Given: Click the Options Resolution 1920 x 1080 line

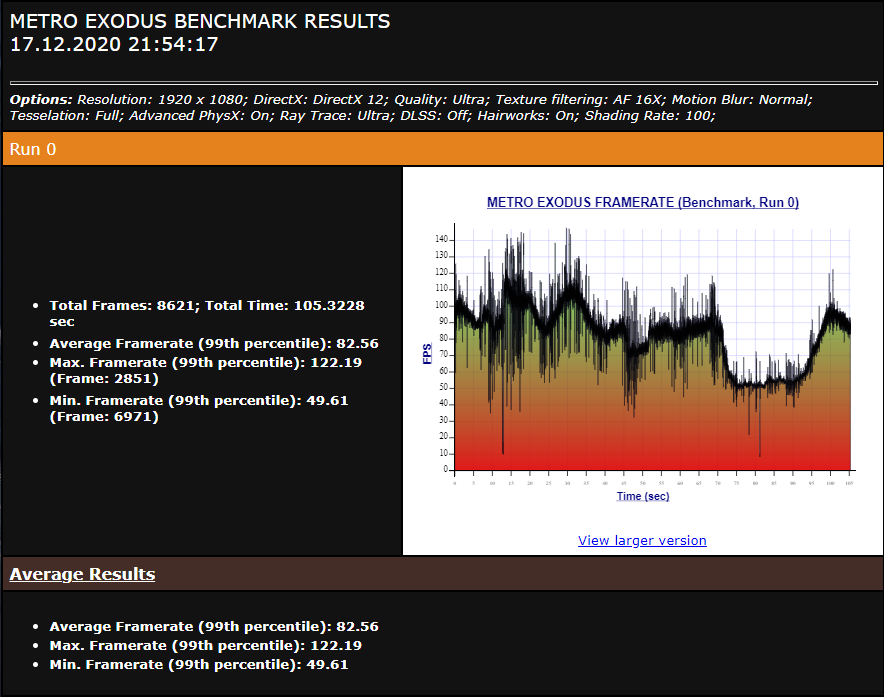Looking at the screenshot, I should click(411, 99).
